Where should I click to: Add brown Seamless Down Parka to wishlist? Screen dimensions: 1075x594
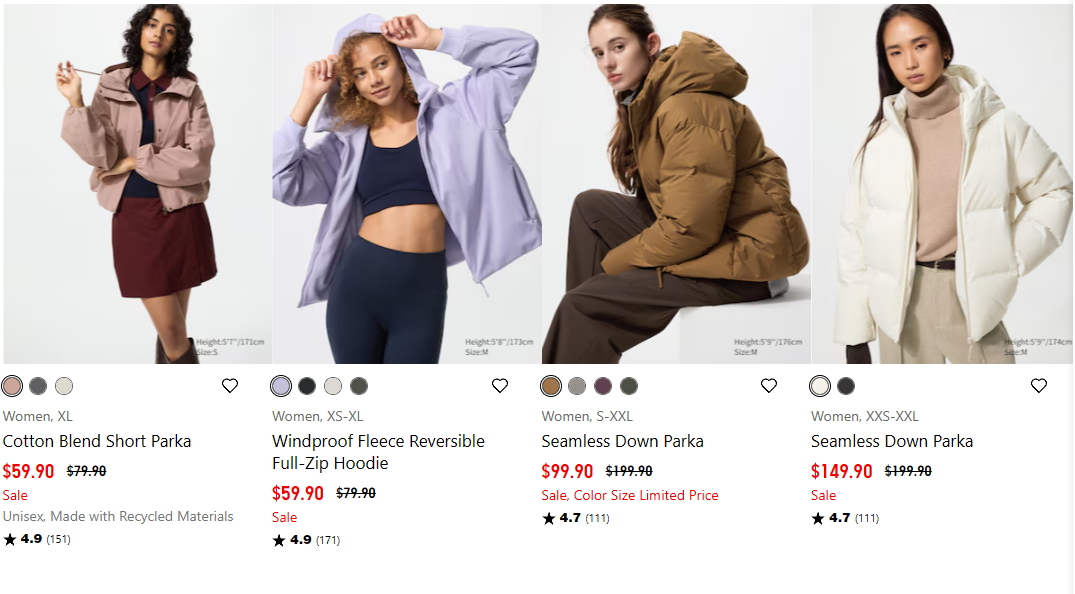[x=769, y=385]
